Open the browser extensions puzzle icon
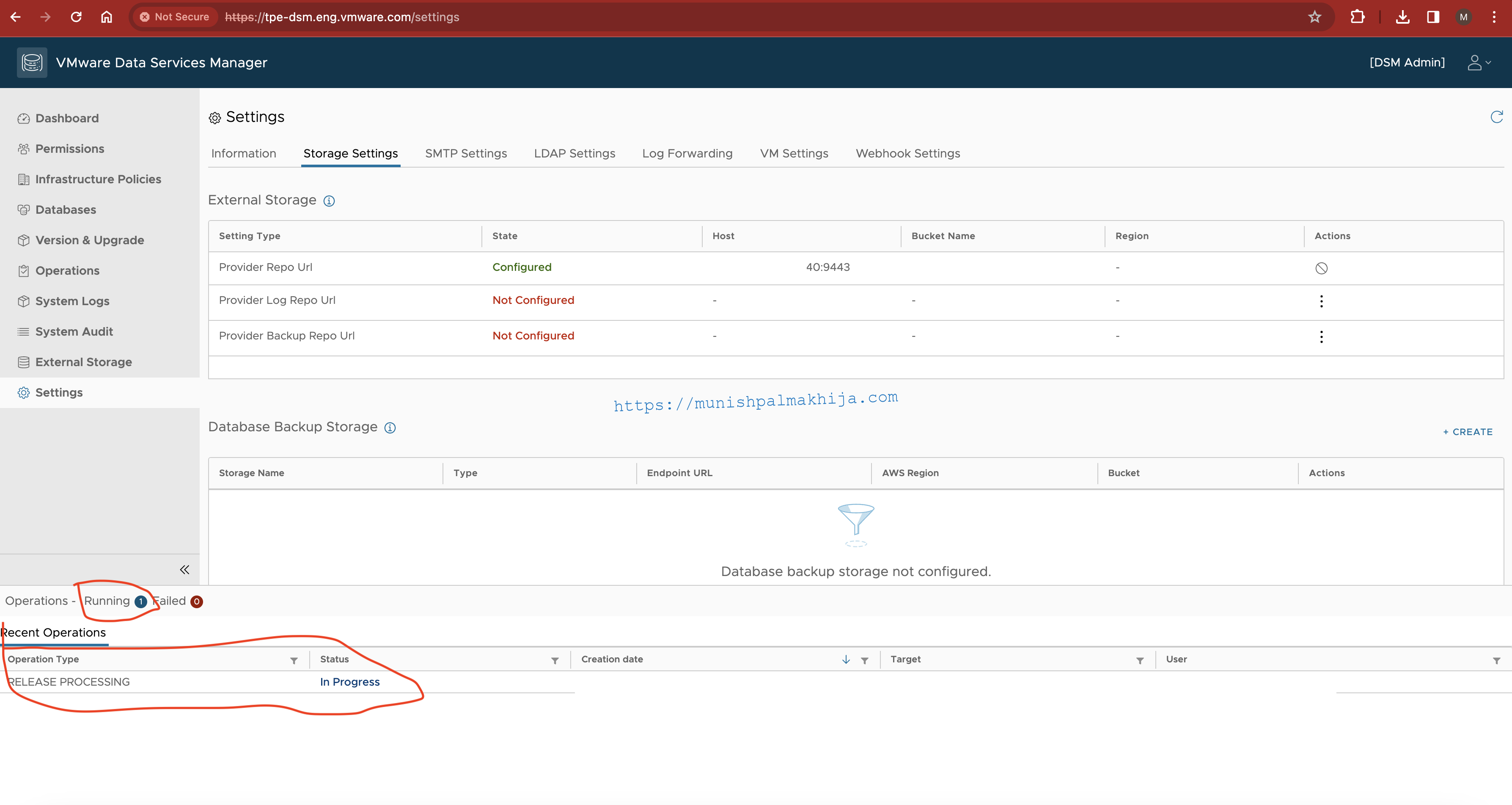The image size is (1512, 805). point(1357,17)
